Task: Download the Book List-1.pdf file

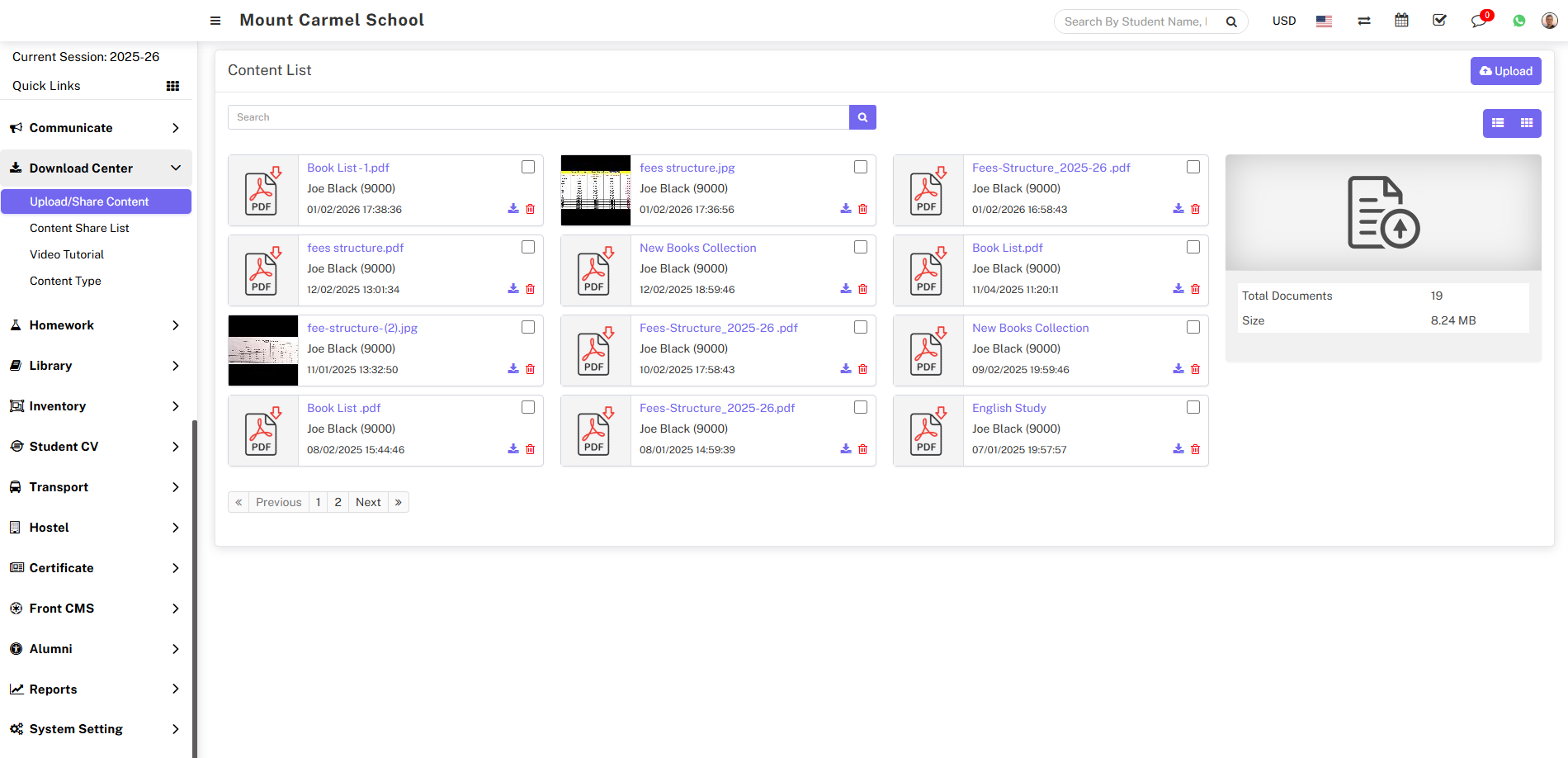Action: pos(513,209)
